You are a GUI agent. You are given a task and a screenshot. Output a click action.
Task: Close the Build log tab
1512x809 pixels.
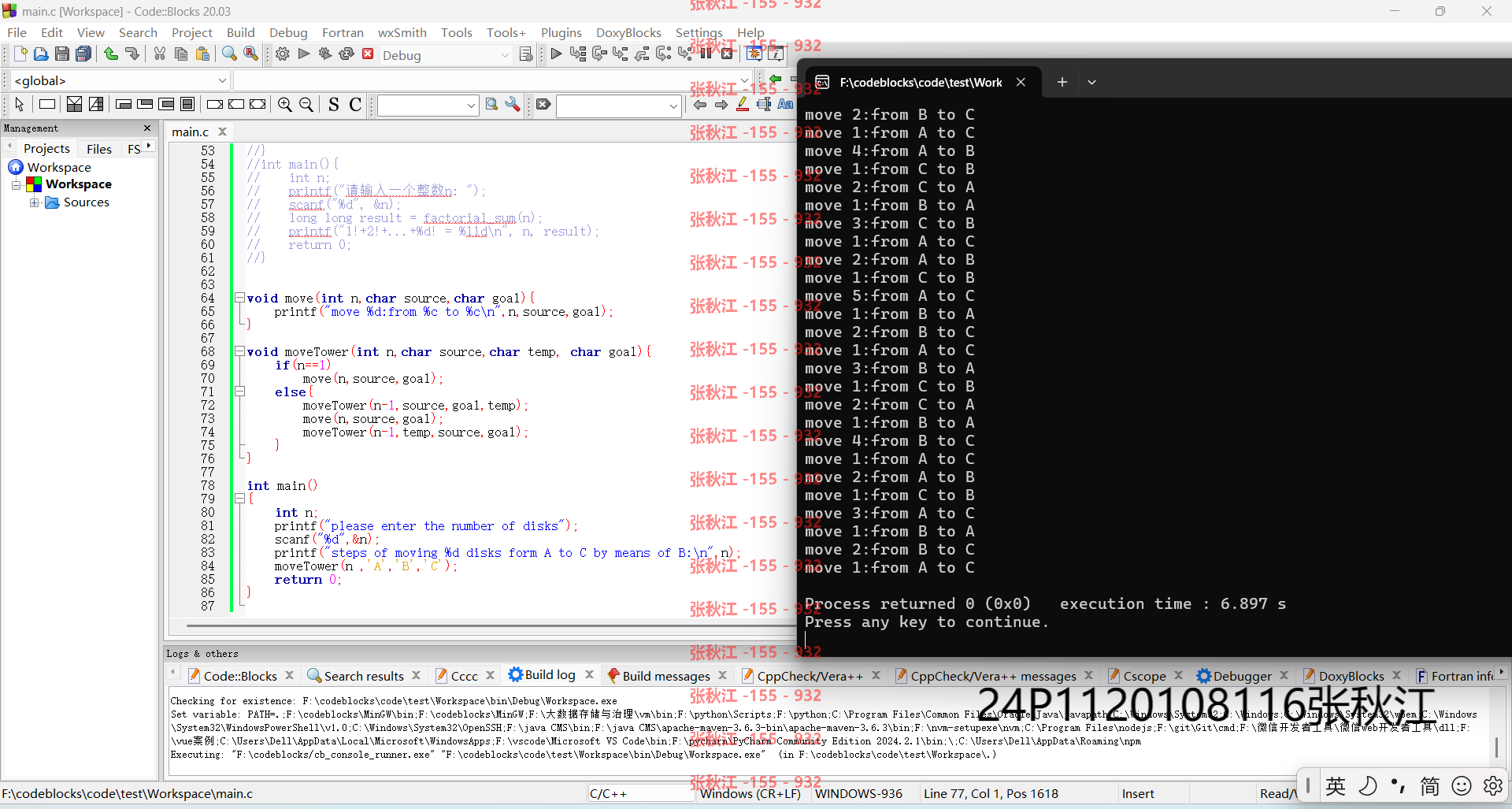click(589, 674)
